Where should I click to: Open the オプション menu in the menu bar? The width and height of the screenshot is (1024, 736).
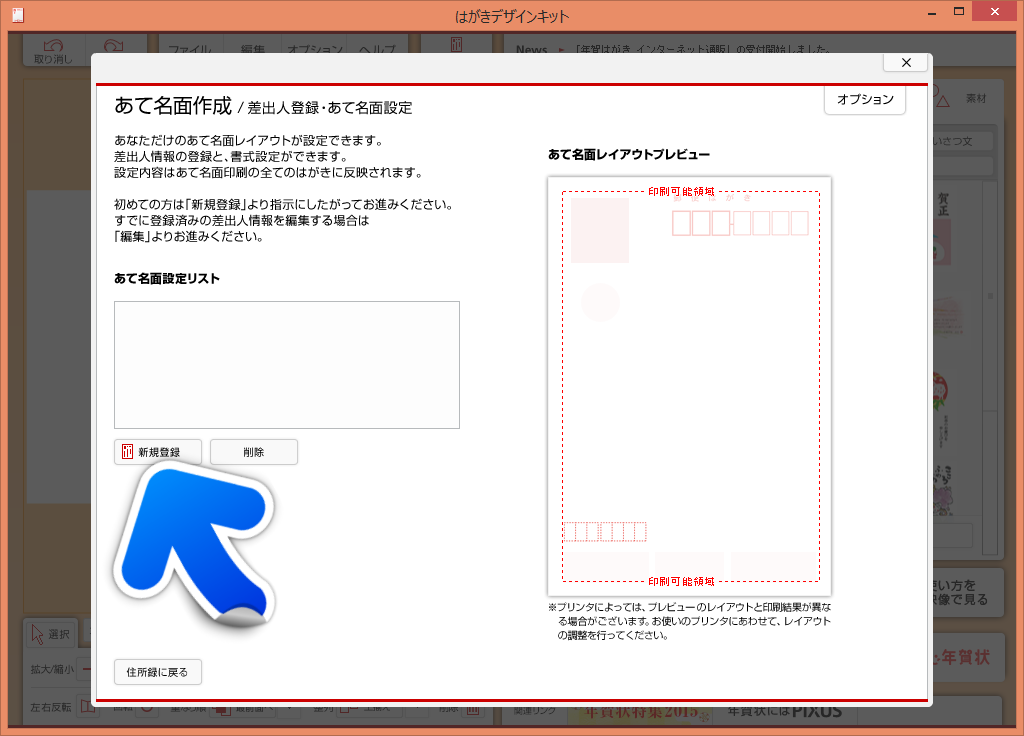(x=315, y=50)
